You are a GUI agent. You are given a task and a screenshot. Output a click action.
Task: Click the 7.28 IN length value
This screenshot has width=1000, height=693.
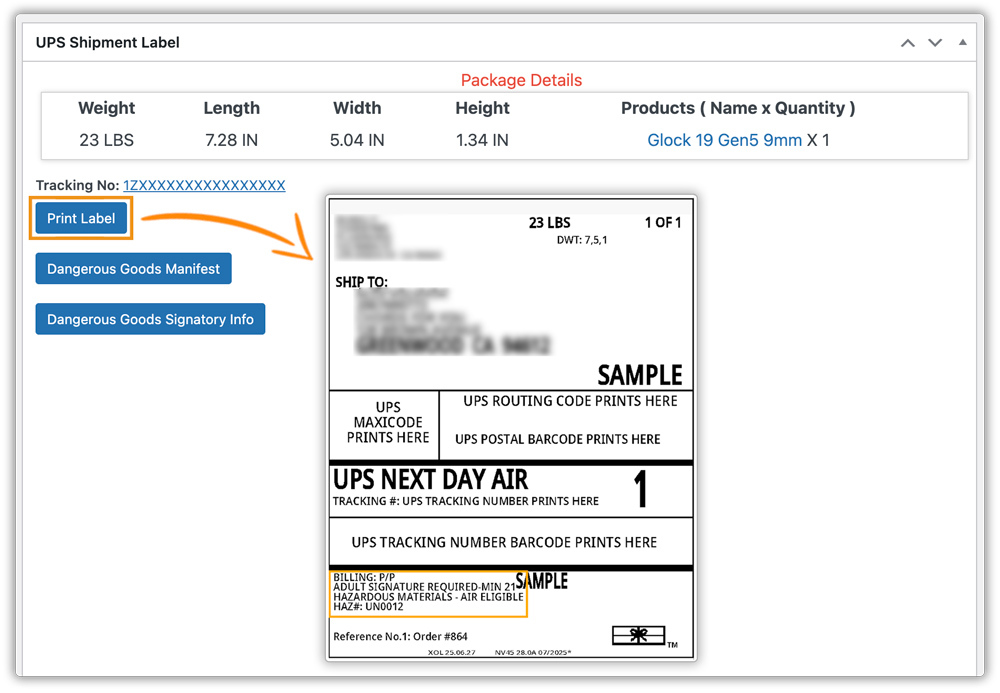[232, 140]
